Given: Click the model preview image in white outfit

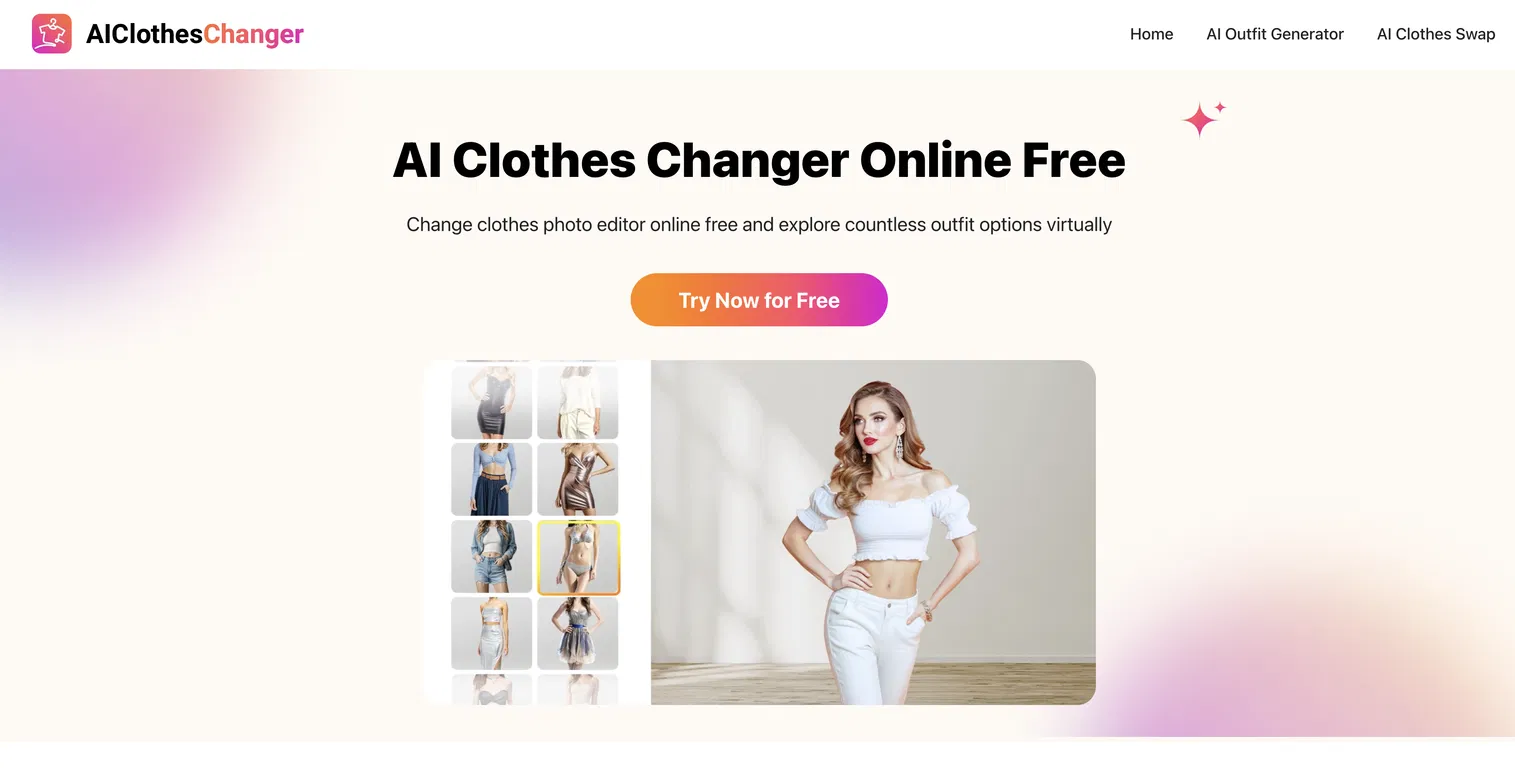Looking at the screenshot, I should [x=873, y=532].
